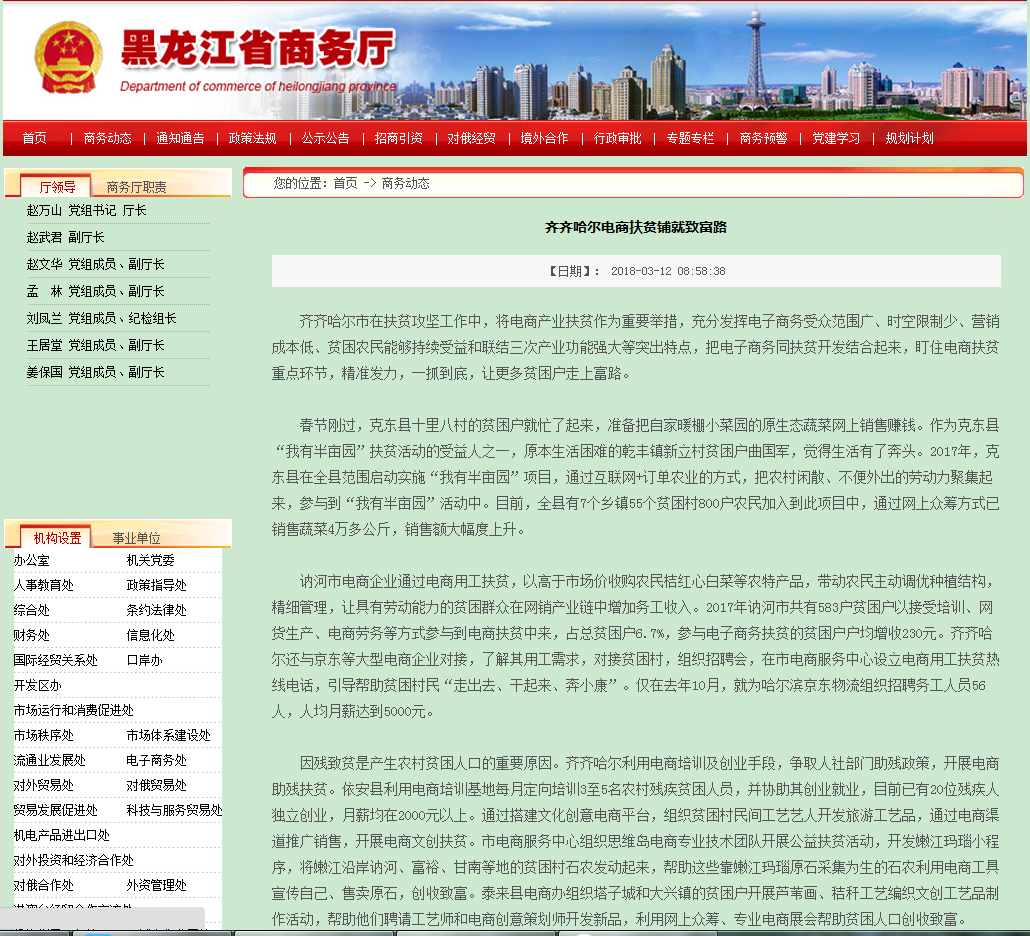This screenshot has height=936, width=1030.
Task: Open the 对俄贸易处 department link
Action: pos(156,785)
